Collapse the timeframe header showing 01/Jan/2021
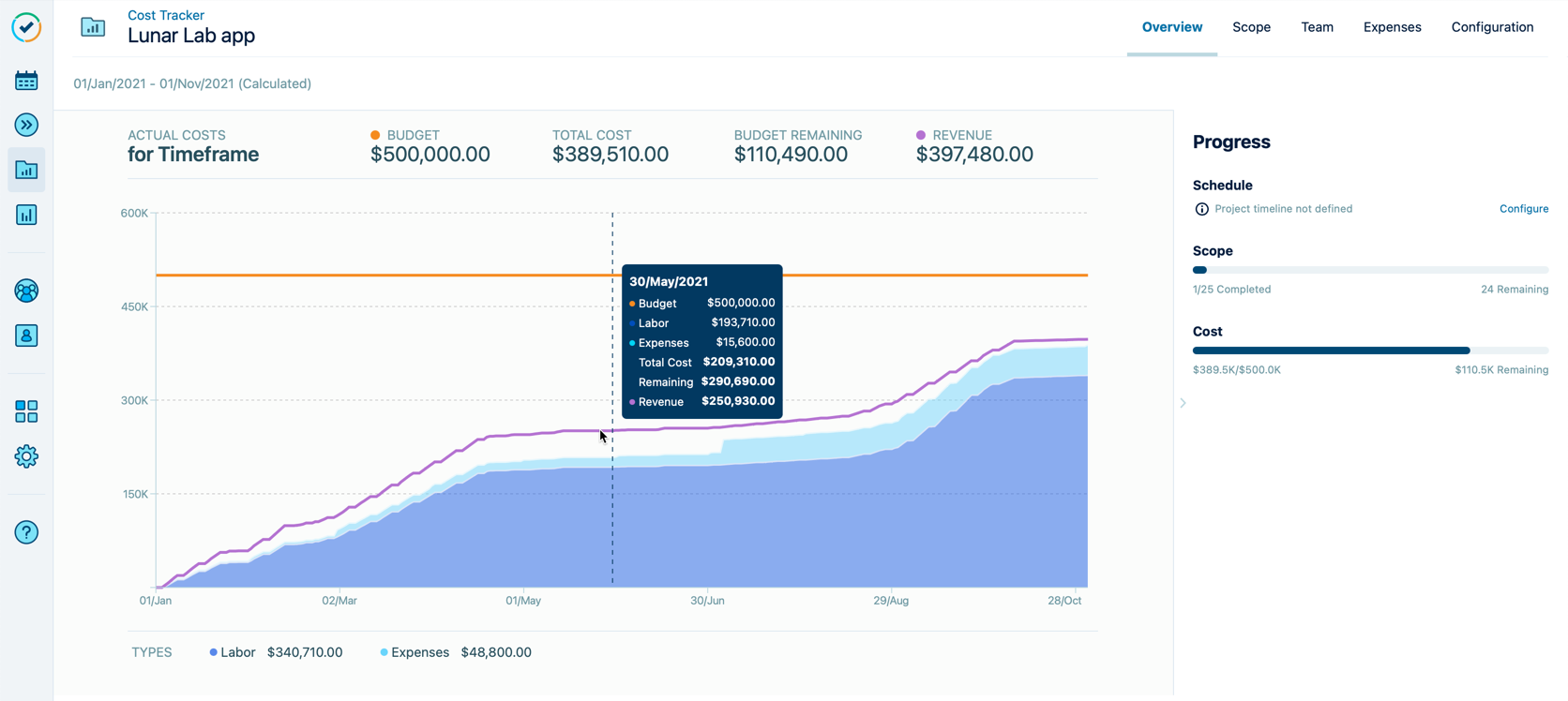This screenshot has height=701, width=1568. tap(192, 83)
